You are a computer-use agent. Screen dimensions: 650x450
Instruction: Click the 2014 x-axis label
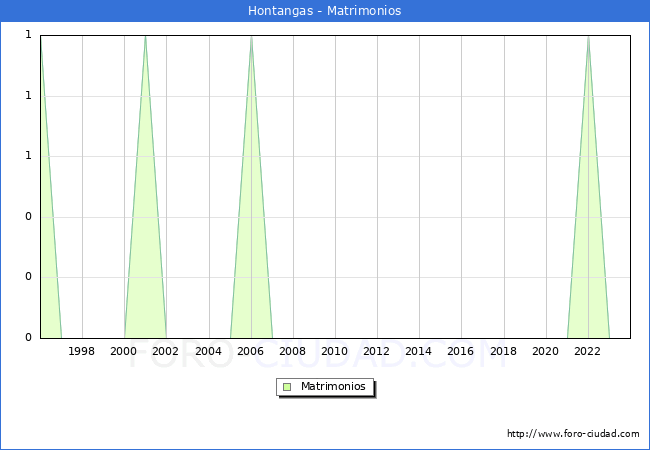click(x=419, y=351)
